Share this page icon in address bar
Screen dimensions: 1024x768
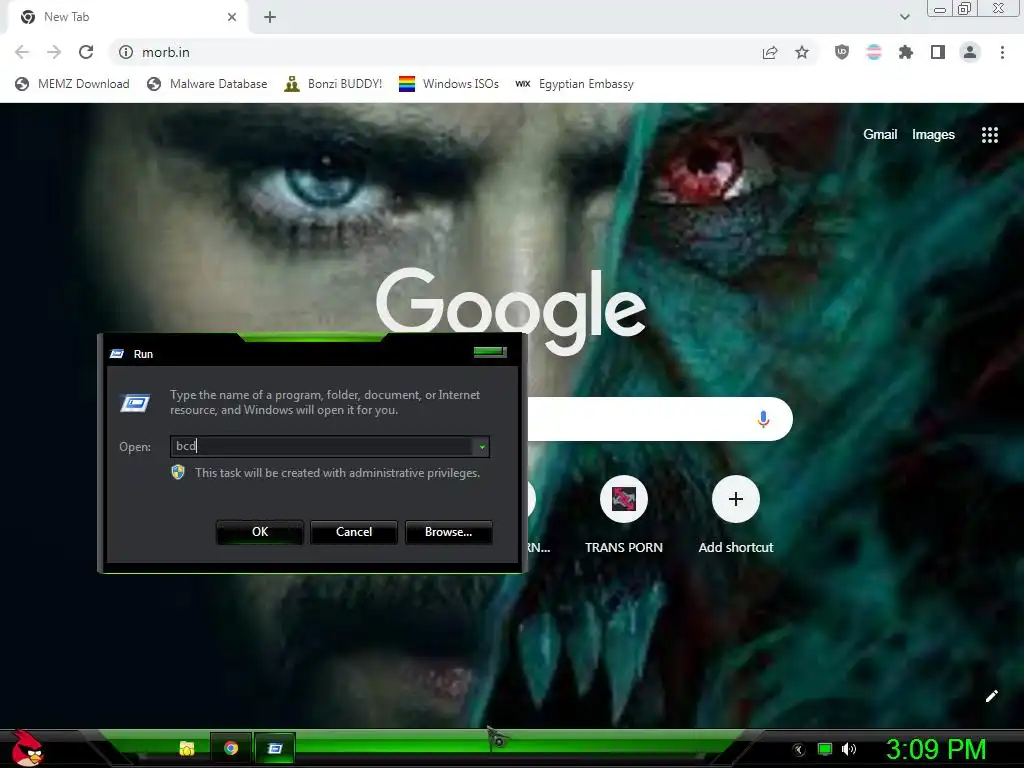point(770,52)
